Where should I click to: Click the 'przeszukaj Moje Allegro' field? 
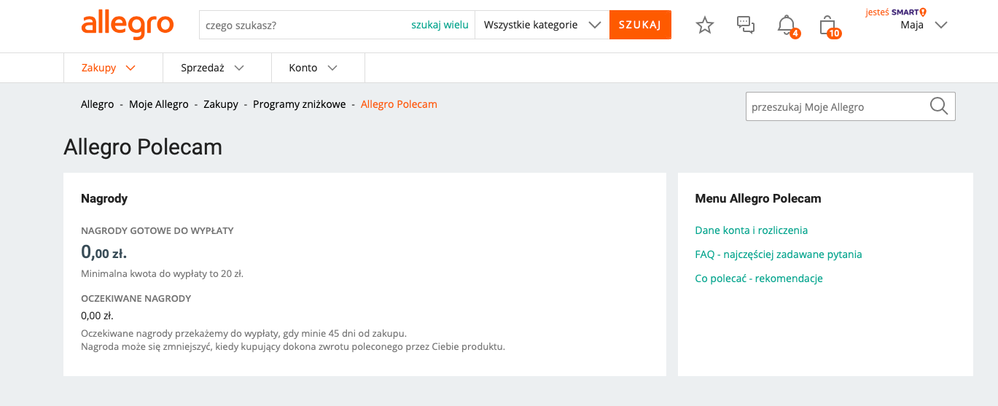click(834, 106)
